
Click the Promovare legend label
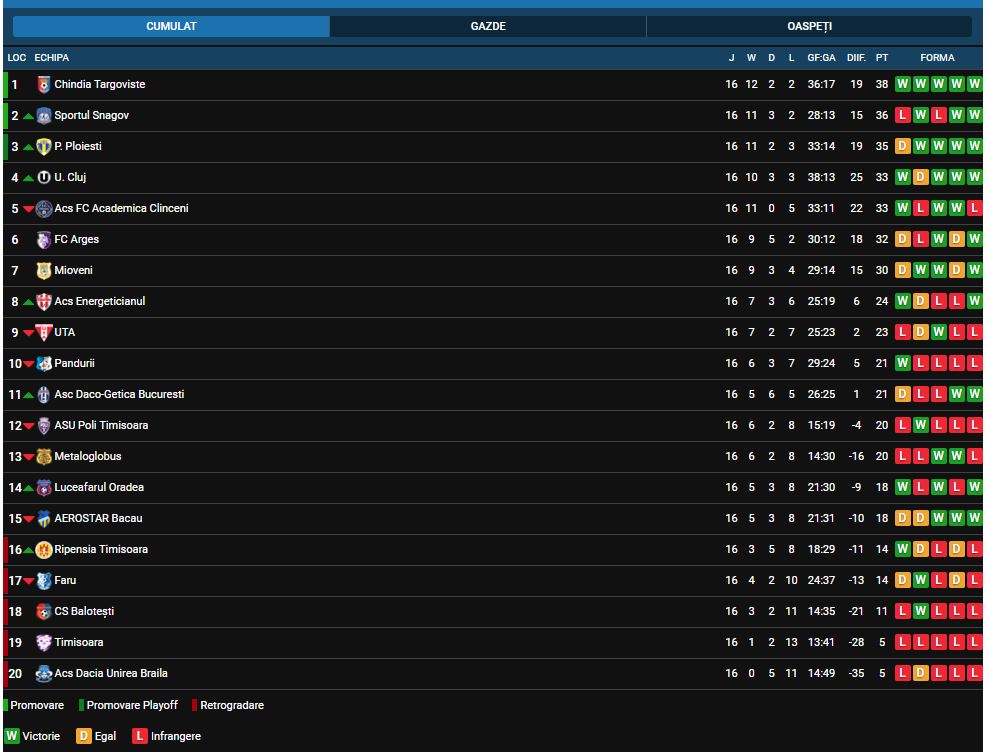(x=37, y=705)
